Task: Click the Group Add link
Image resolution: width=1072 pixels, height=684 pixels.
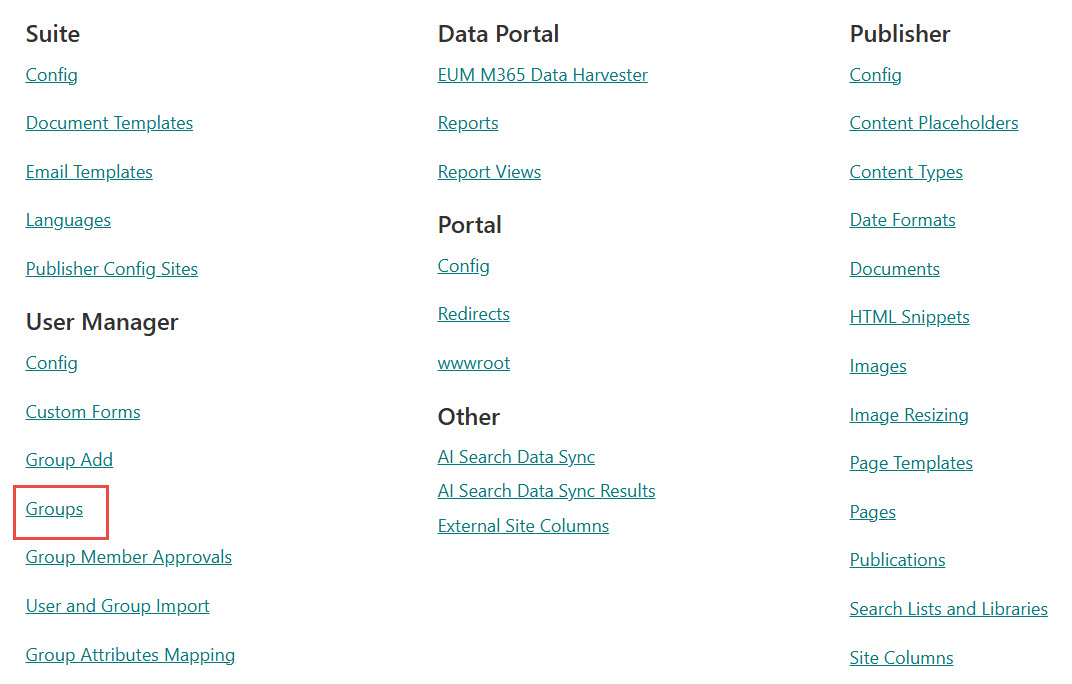Action: pos(69,460)
